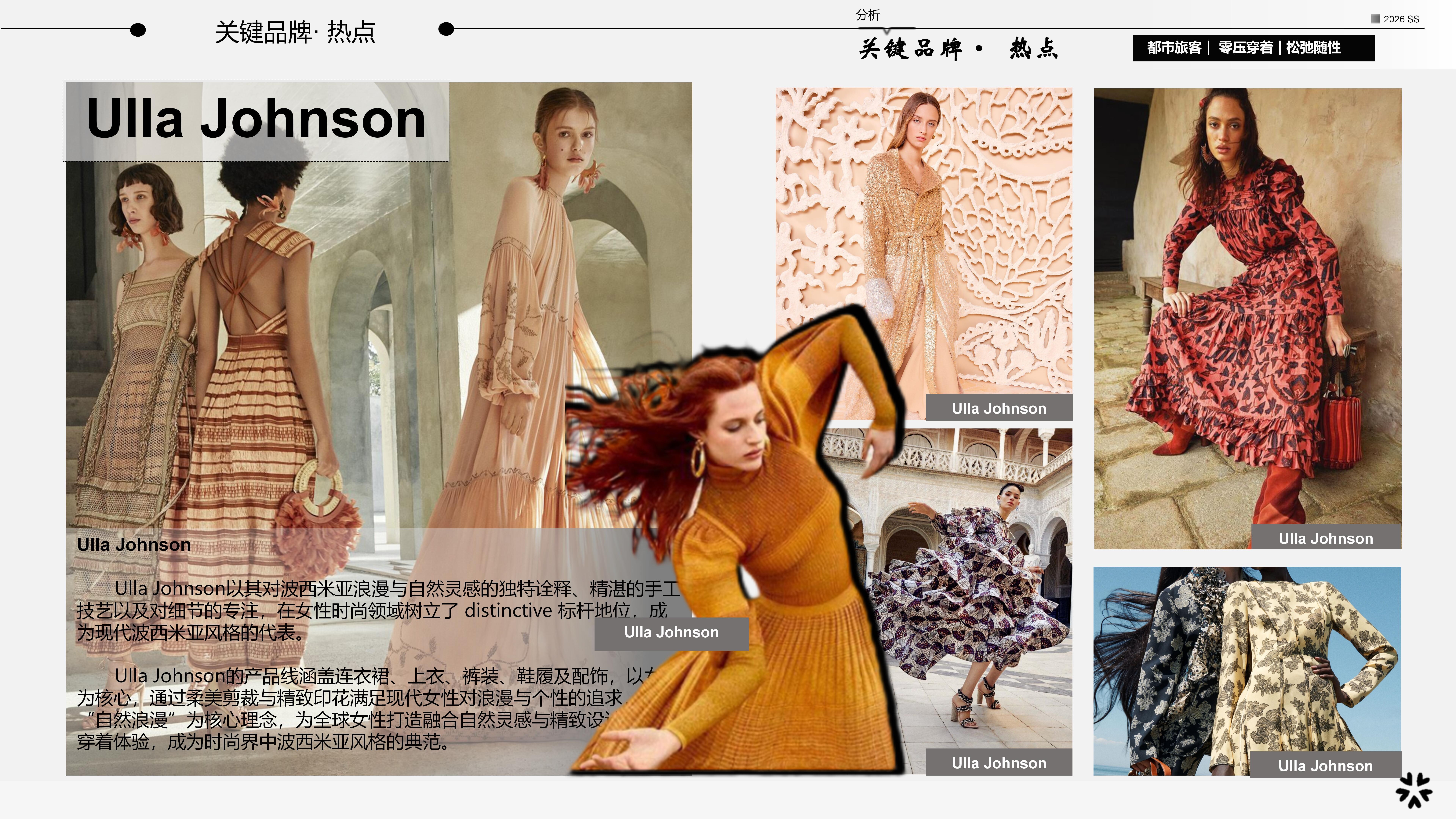Viewport: 1456px width, 819px height.
Task: Select the red floral ruffled dress photo
Action: (x=1247, y=318)
